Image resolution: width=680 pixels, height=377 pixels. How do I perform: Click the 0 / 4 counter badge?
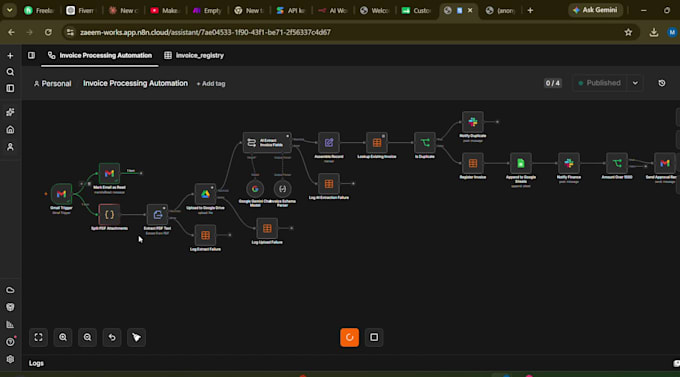(552, 83)
